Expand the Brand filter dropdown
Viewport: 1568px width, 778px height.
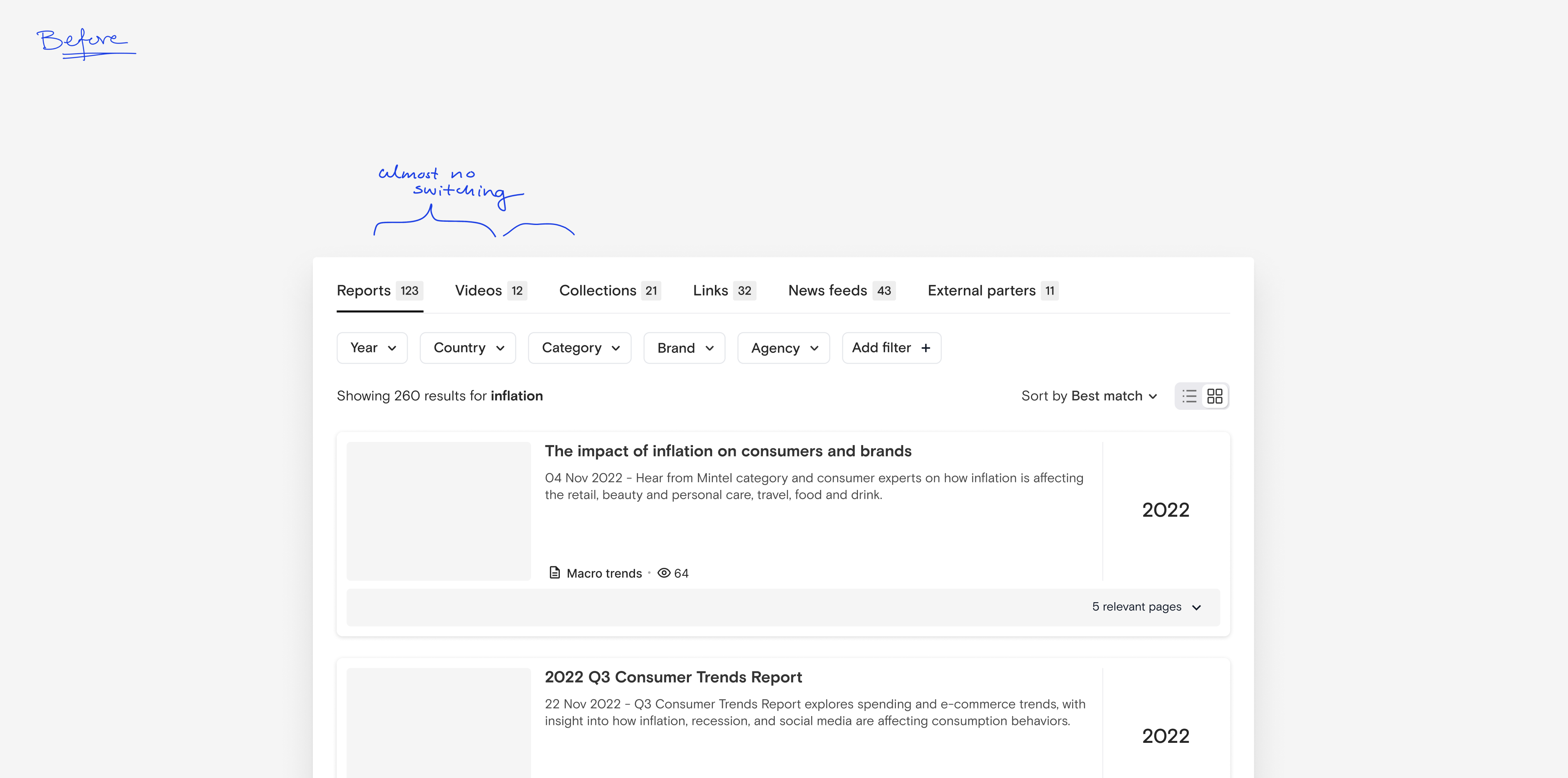[x=684, y=348]
